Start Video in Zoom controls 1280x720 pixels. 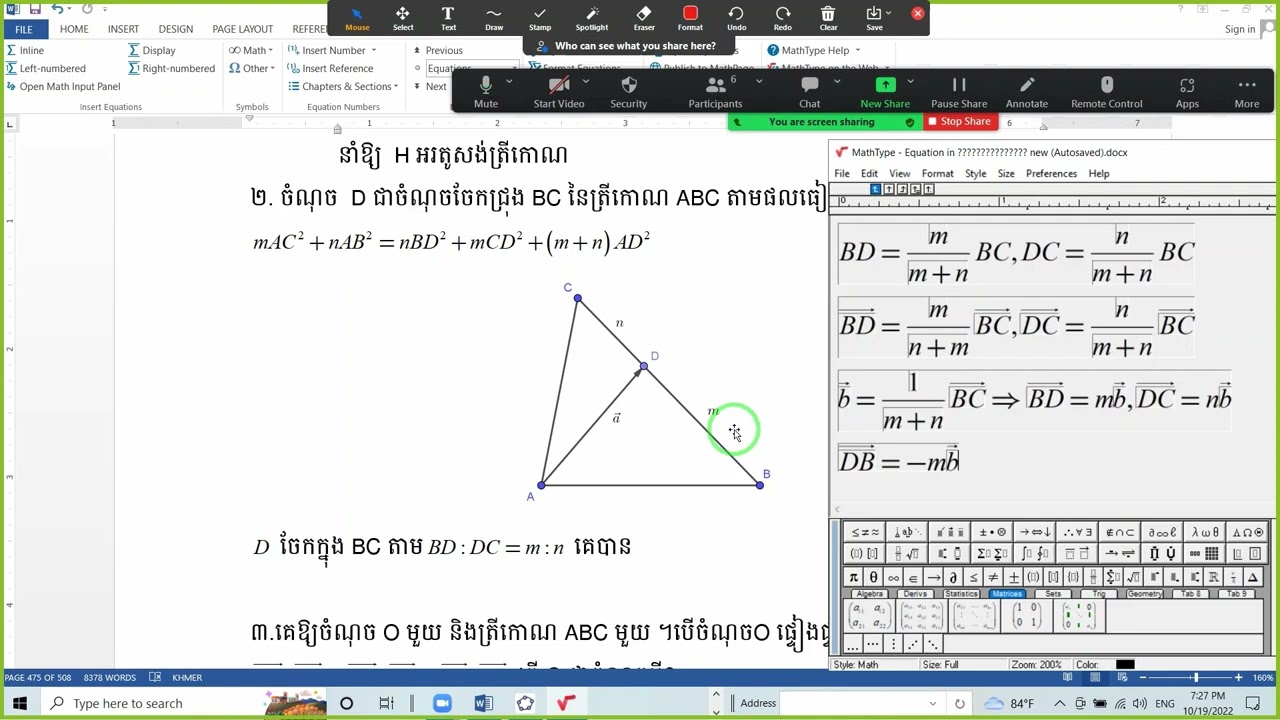click(x=559, y=92)
